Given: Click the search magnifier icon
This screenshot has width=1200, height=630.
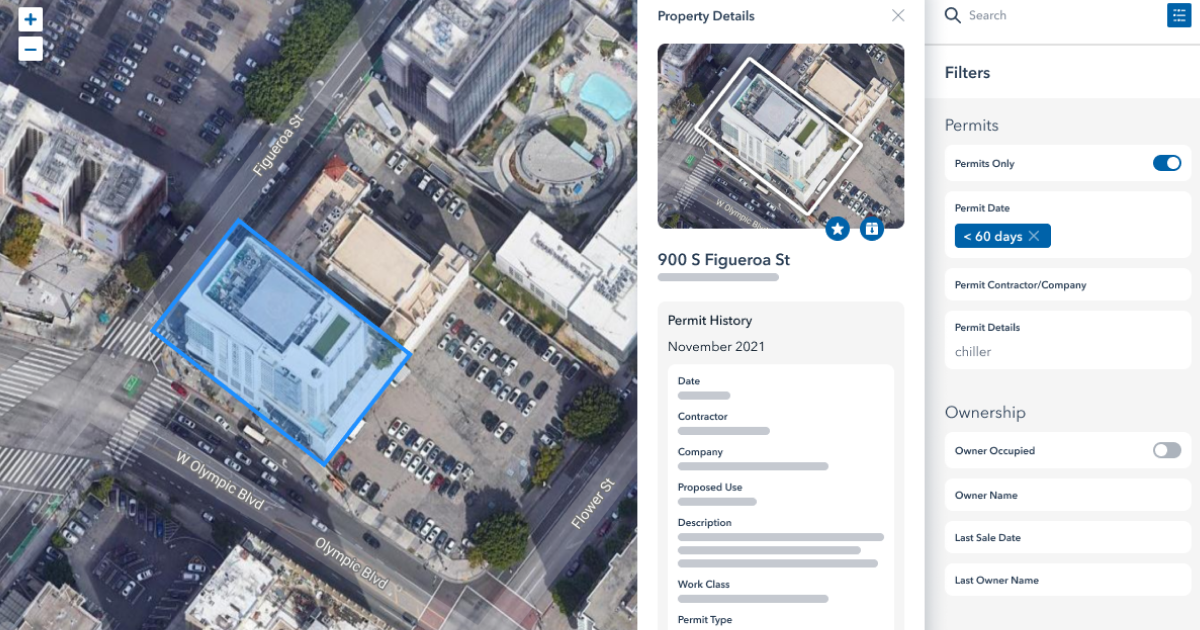Looking at the screenshot, I should pyautogui.click(x=951, y=15).
